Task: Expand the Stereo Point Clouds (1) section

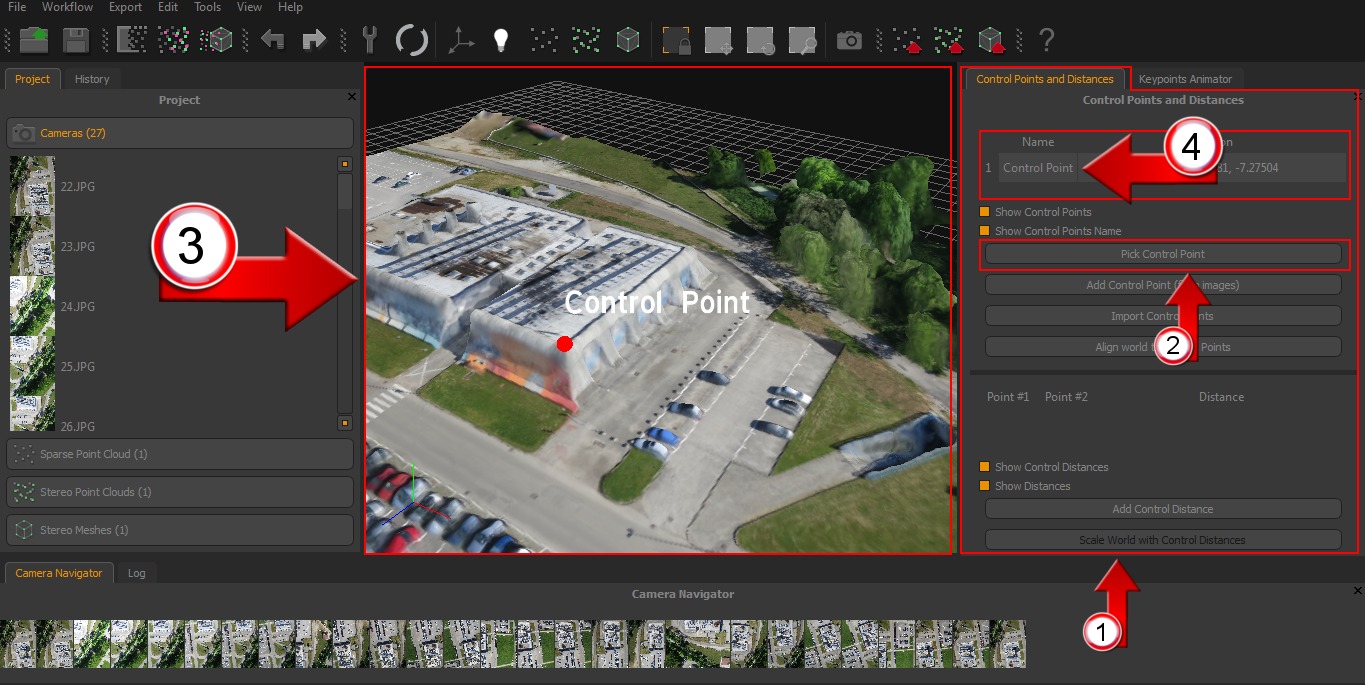Action: (180, 492)
